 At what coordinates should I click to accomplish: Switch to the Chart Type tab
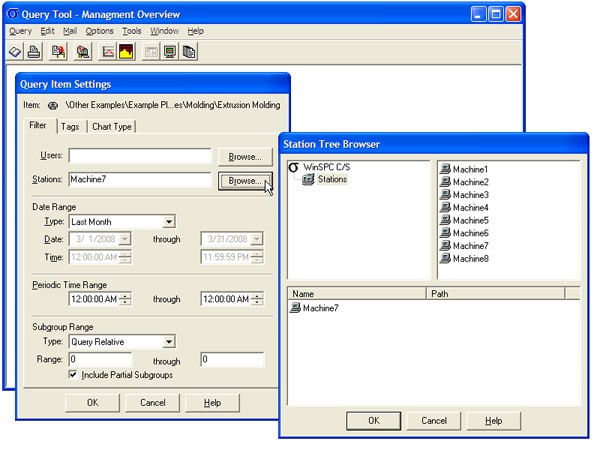click(112, 126)
